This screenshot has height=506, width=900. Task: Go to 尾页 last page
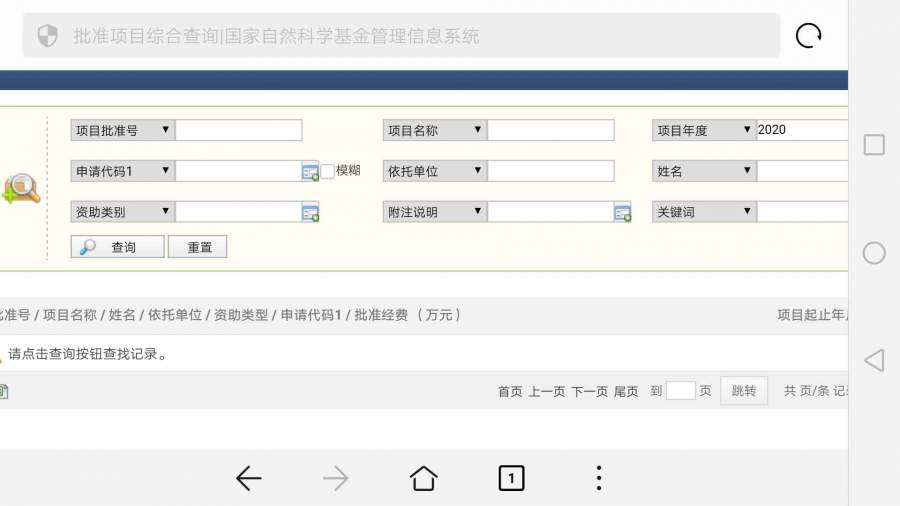pyautogui.click(x=626, y=391)
